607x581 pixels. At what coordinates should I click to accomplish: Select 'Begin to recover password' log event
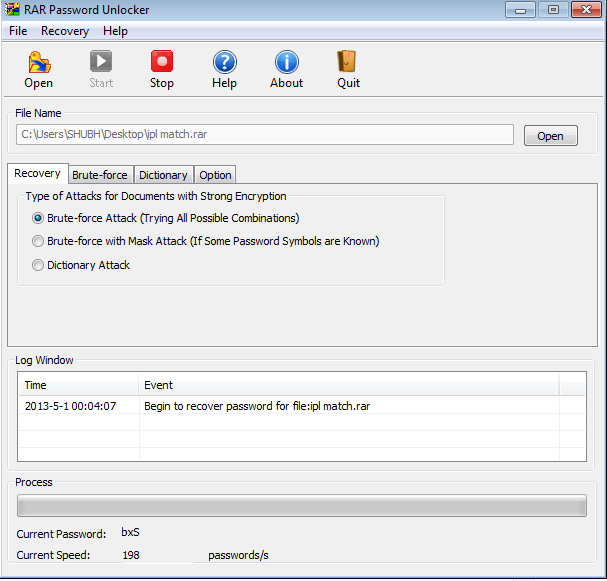pos(257,406)
